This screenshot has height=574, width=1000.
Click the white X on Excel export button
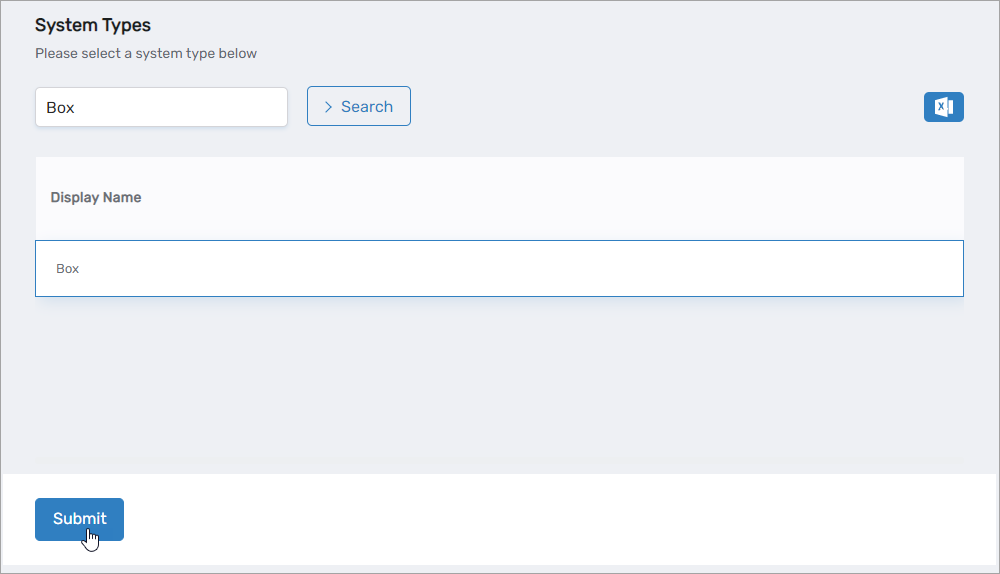tap(942, 107)
